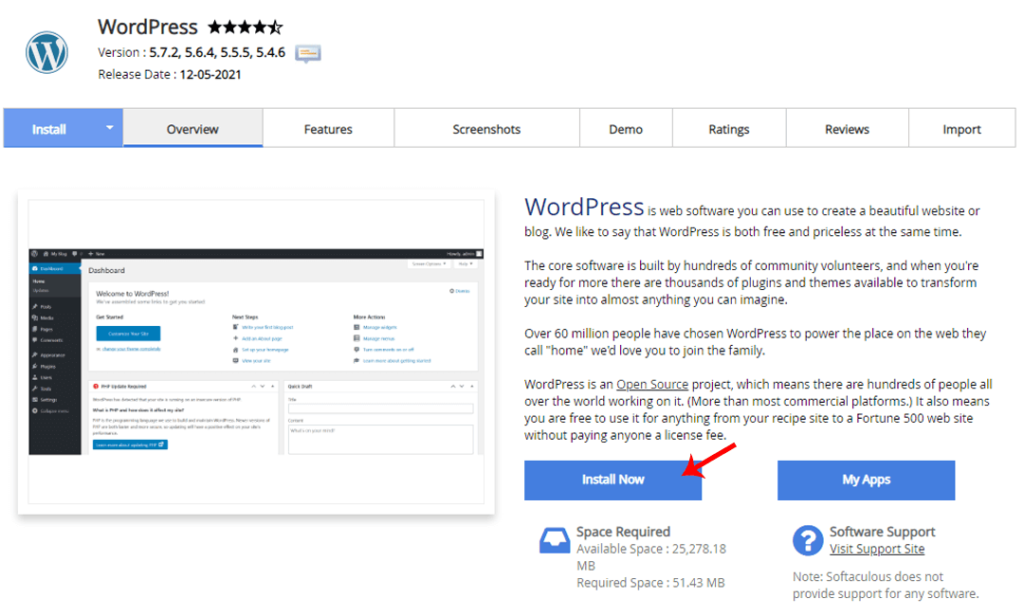
Task: Go to the Screenshots tab
Action: click(x=487, y=129)
